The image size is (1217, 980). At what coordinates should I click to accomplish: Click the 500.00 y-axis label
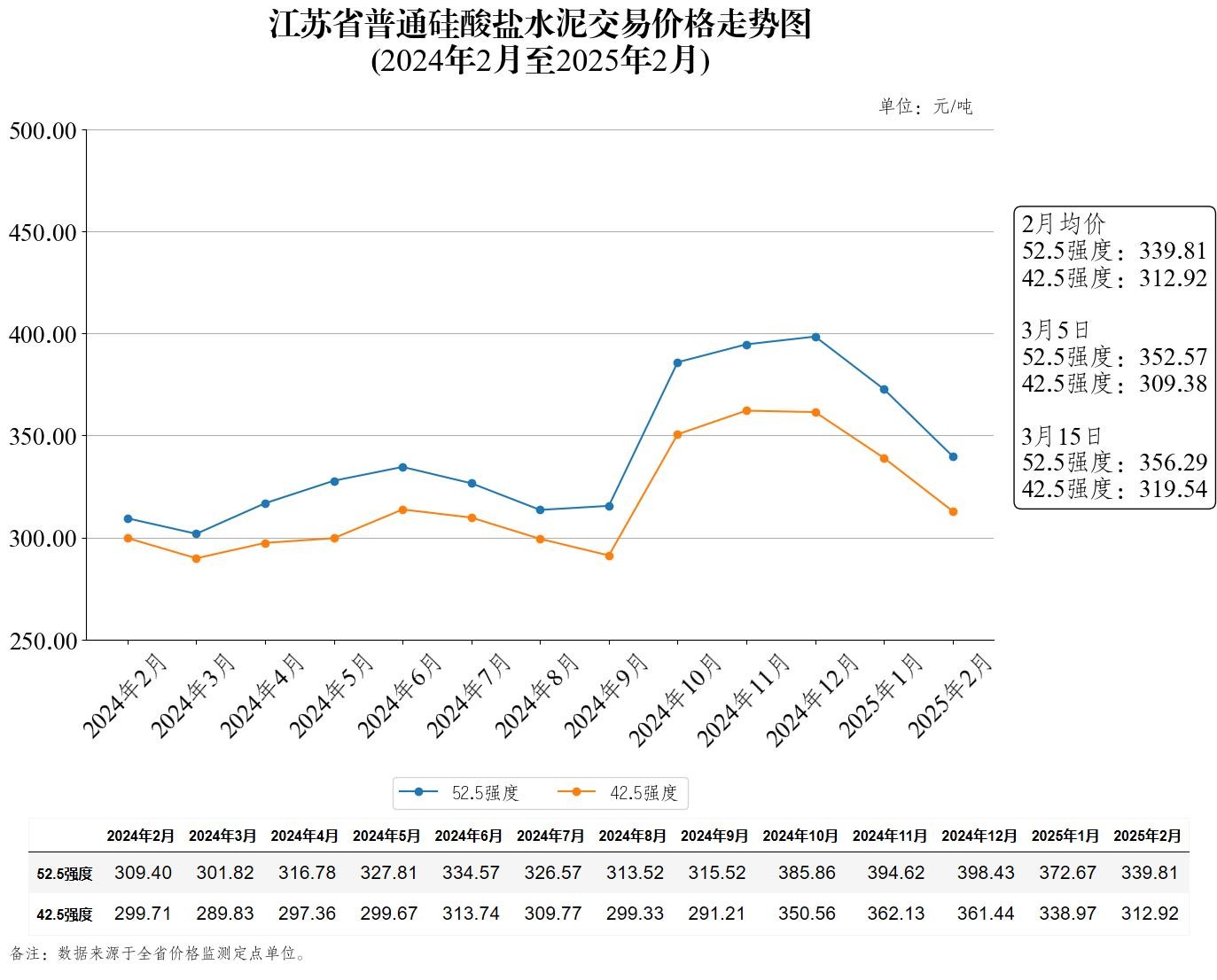pos(43,131)
